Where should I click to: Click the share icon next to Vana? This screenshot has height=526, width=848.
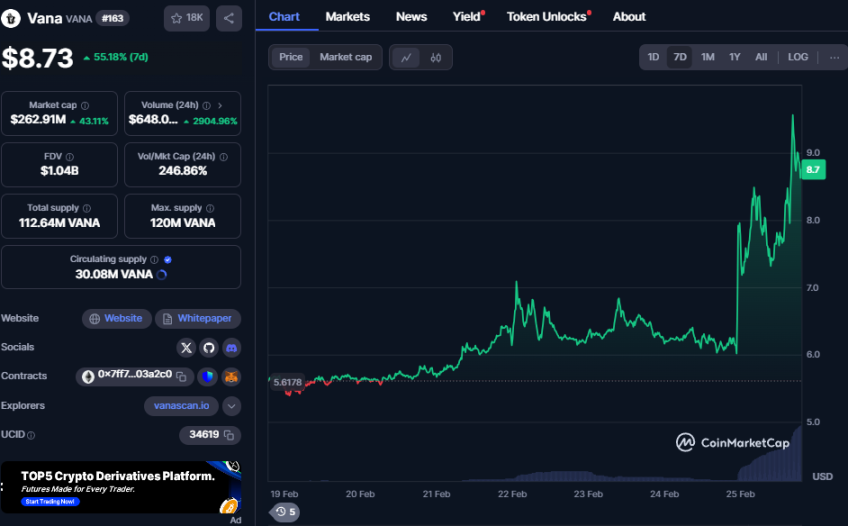pyautogui.click(x=228, y=18)
